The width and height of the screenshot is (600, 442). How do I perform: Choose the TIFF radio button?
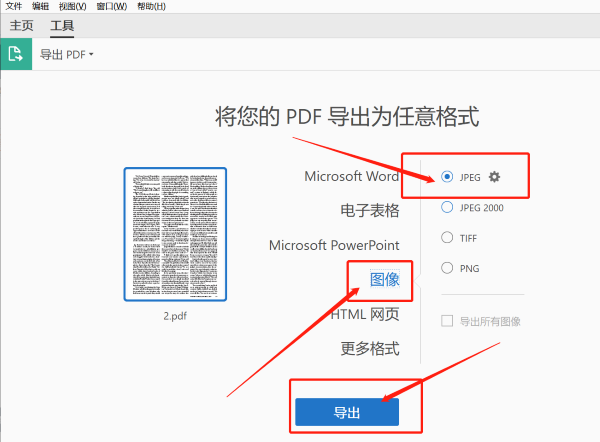(x=447, y=238)
